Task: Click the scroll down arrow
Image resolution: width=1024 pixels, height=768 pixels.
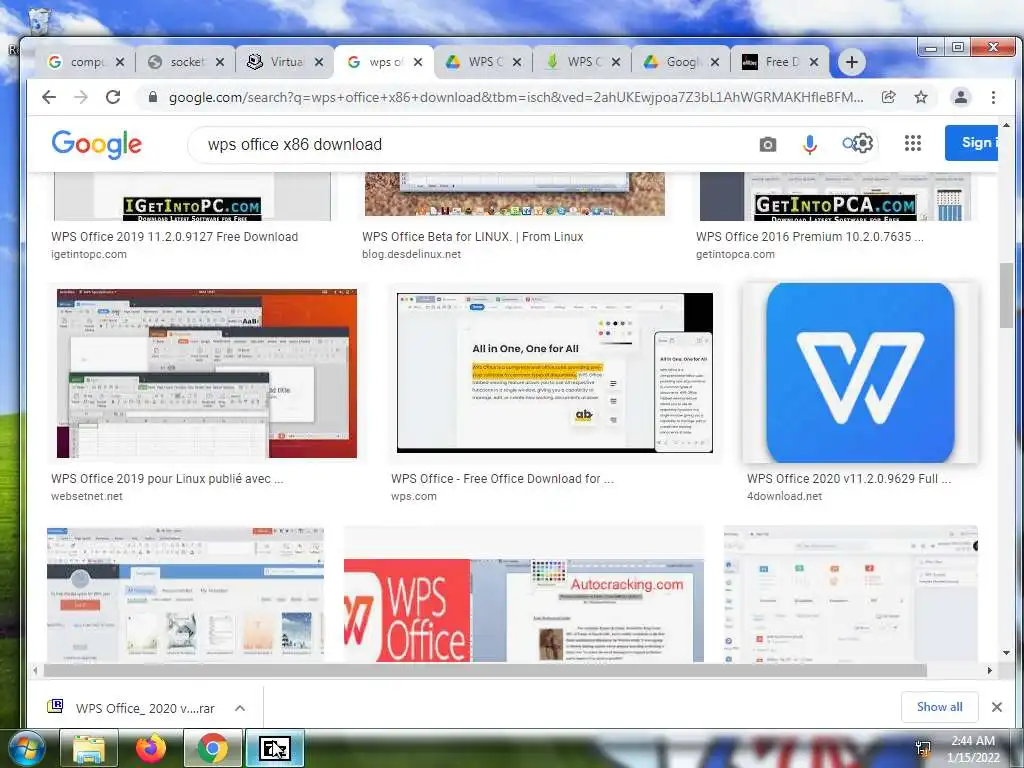Action: click(1006, 652)
